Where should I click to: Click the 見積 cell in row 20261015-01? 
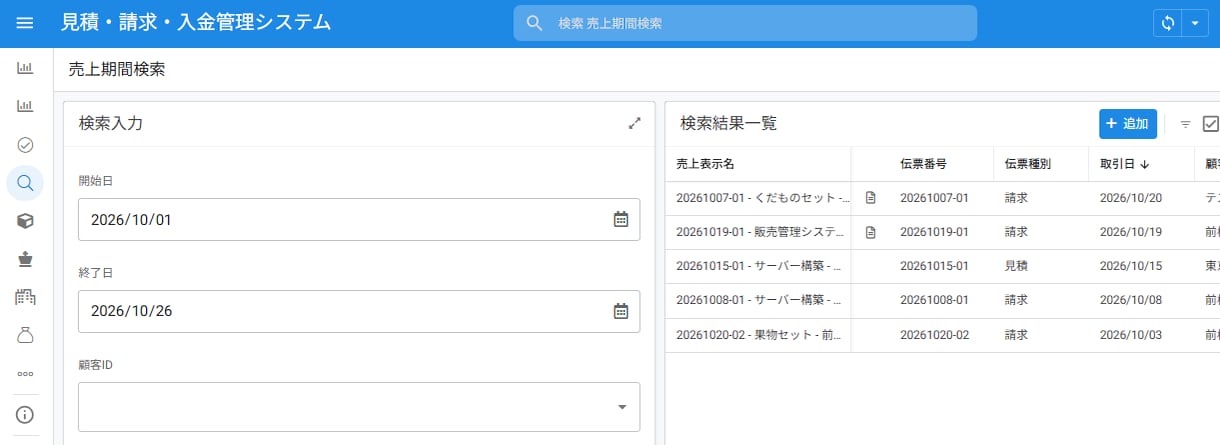pos(1016,266)
